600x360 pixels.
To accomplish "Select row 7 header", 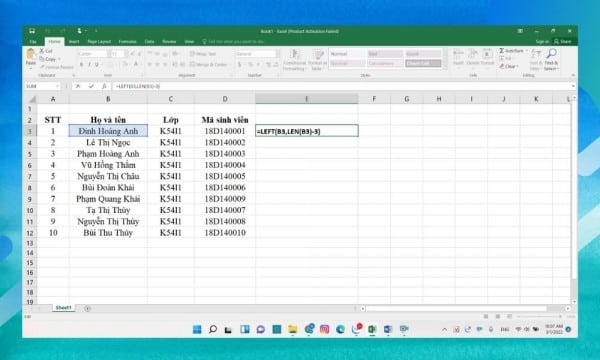I will click(x=29, y=177).
